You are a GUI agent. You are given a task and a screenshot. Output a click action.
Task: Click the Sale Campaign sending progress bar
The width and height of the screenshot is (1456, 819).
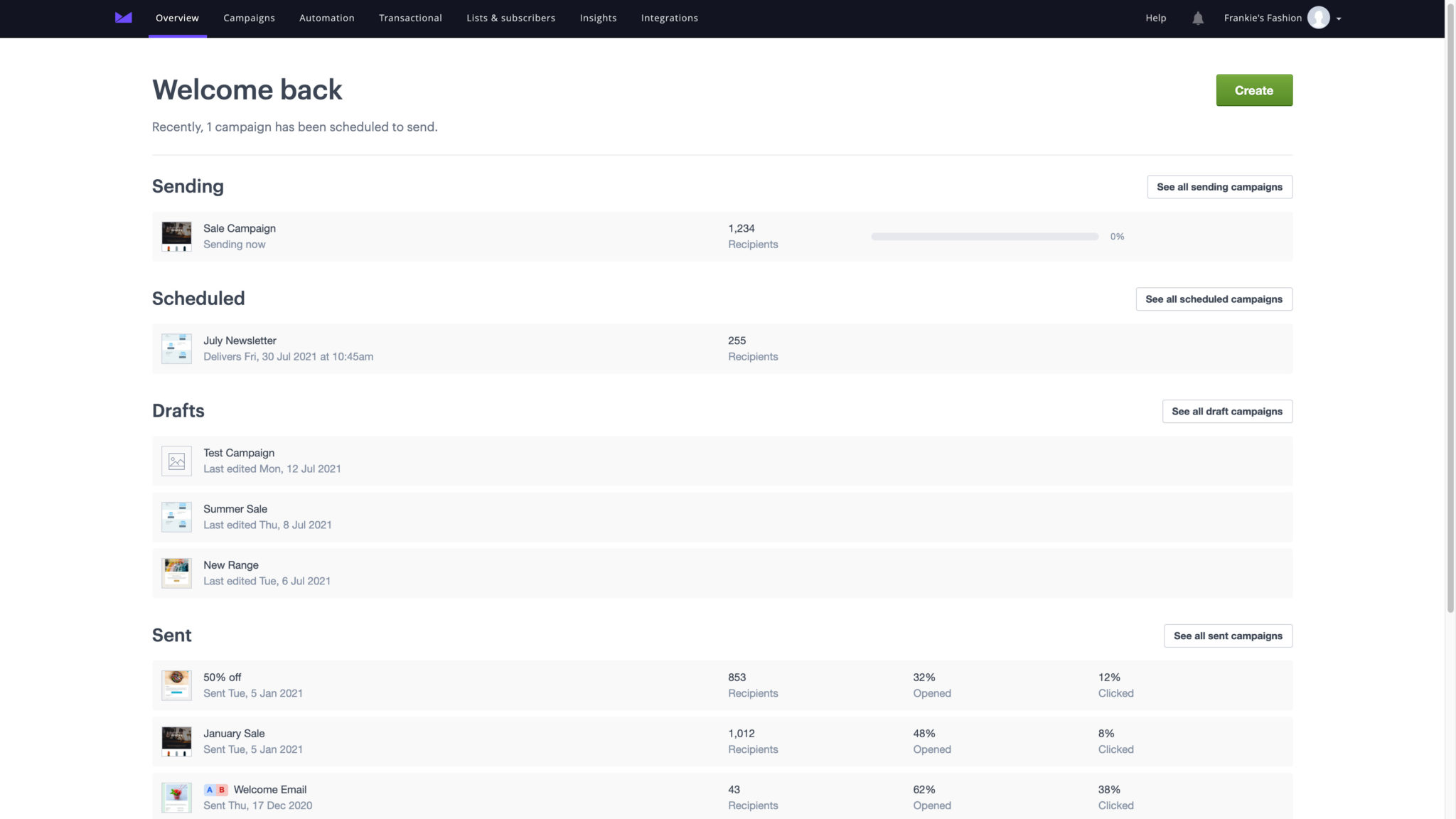point(984,236)
